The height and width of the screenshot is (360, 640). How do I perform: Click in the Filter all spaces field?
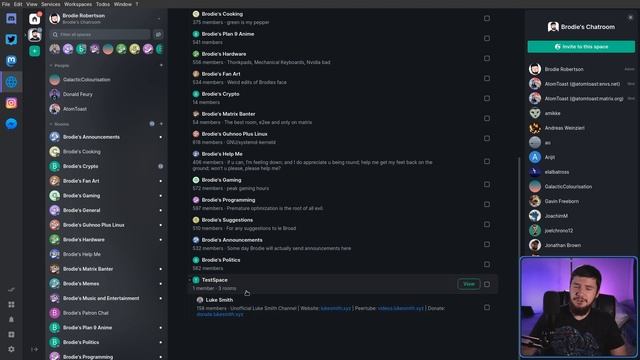(x=100, y=35)
